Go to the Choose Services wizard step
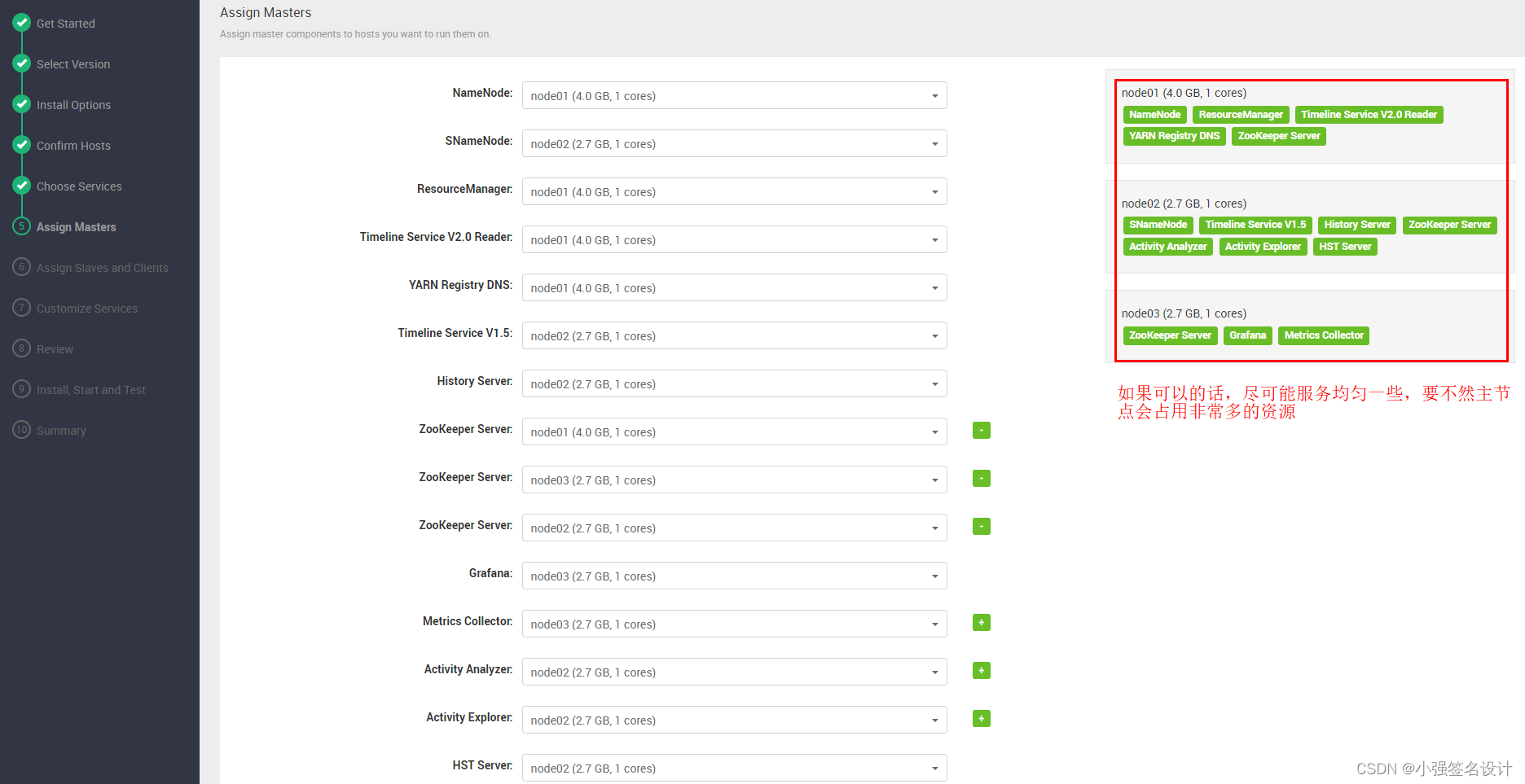 coord(79,186)
